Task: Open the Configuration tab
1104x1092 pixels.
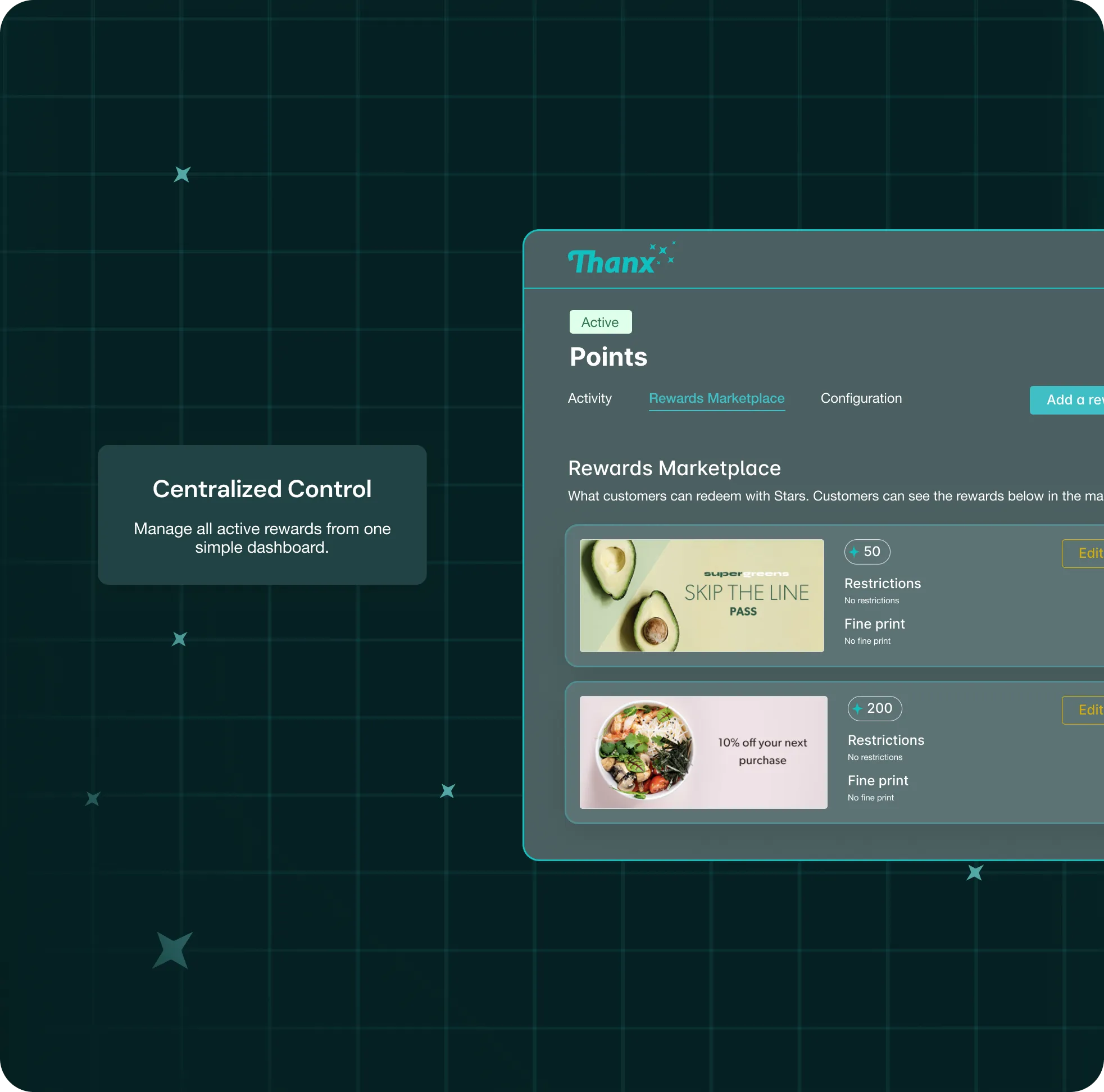Action: coord(861,398)
